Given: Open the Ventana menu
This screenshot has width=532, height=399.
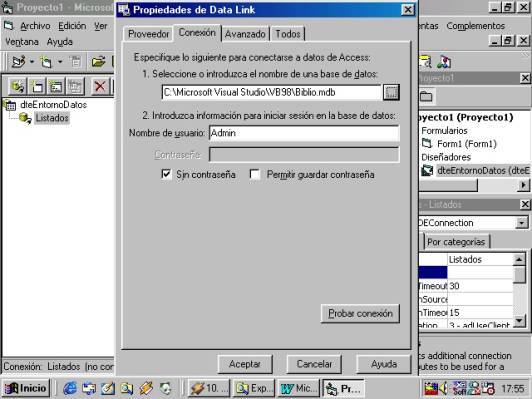Looking at the screenshot, I should [x=22, y=42].
